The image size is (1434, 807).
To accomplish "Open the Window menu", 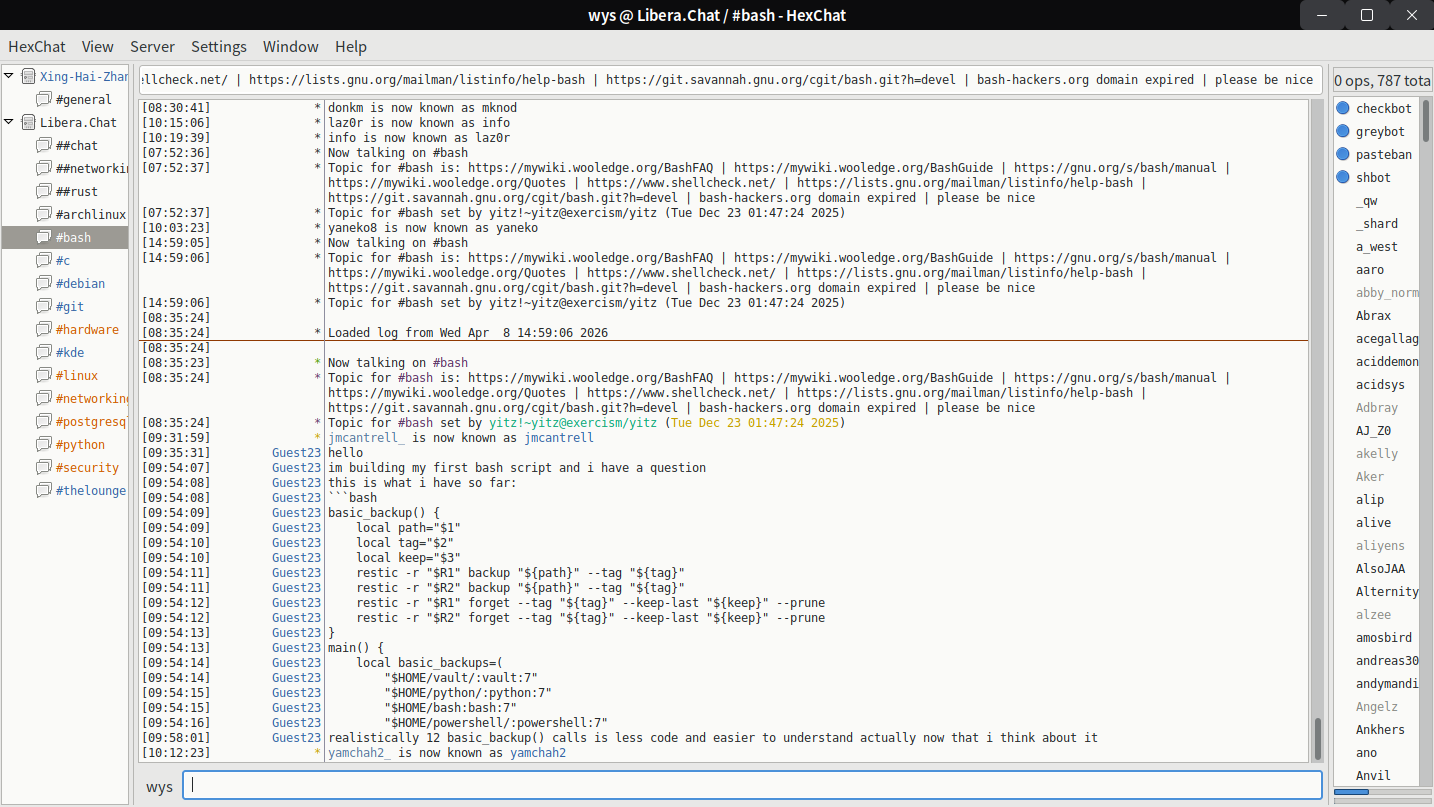I will click(290, 46).
